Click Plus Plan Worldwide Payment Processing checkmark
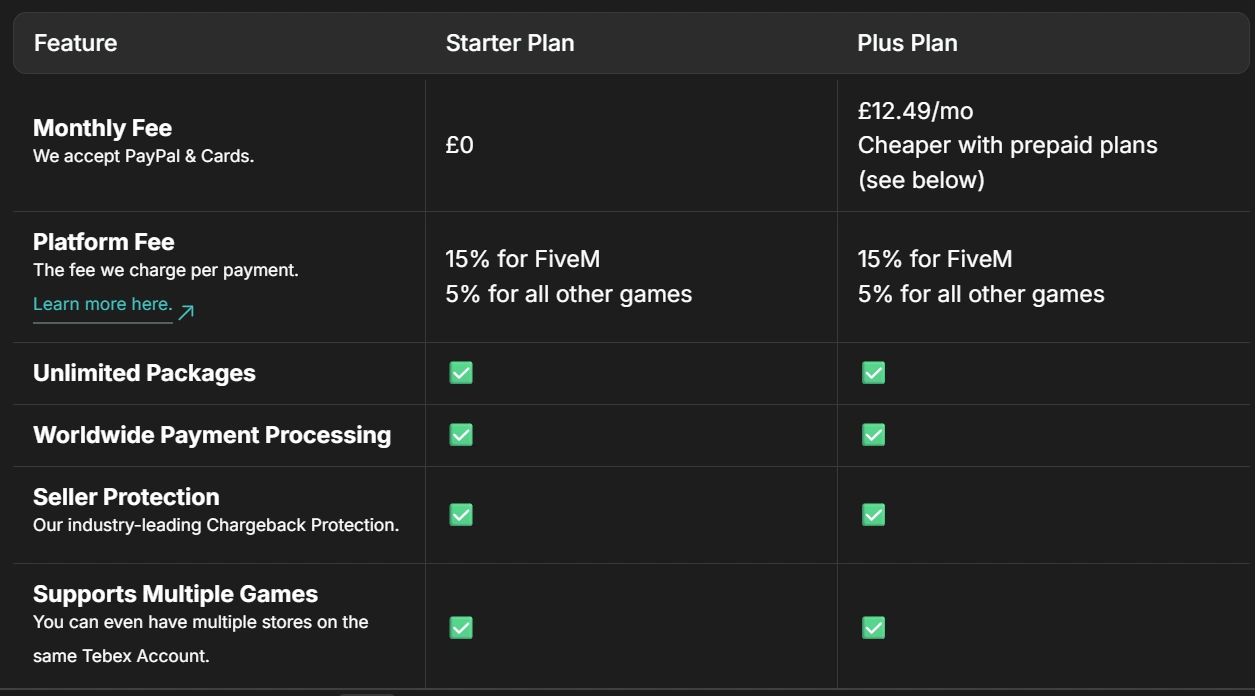1255x696 pixels. click(873, 435)
